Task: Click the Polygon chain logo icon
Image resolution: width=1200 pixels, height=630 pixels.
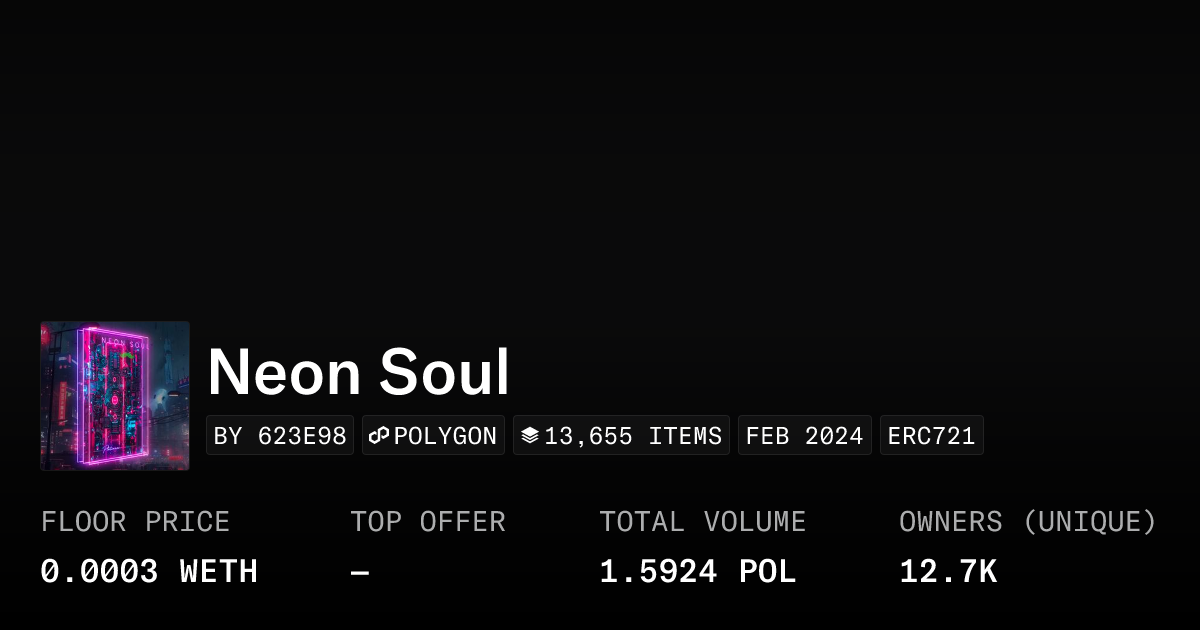Action: (379, 436)
